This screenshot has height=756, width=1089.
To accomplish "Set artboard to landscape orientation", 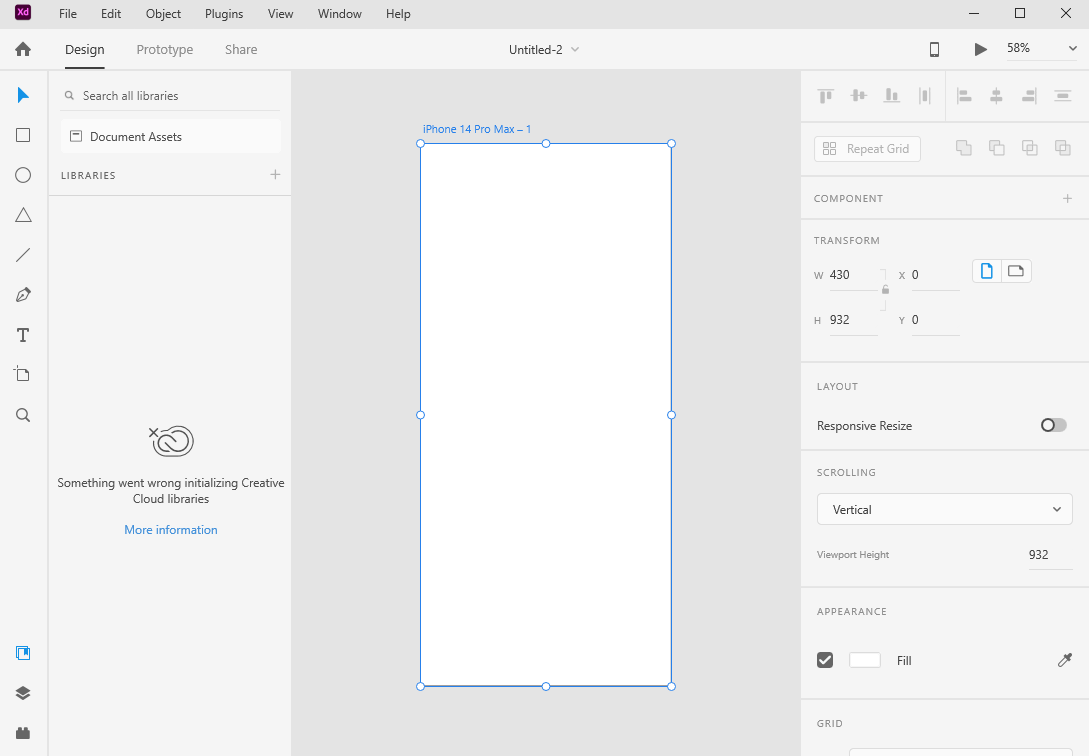I will (1016, 271).
